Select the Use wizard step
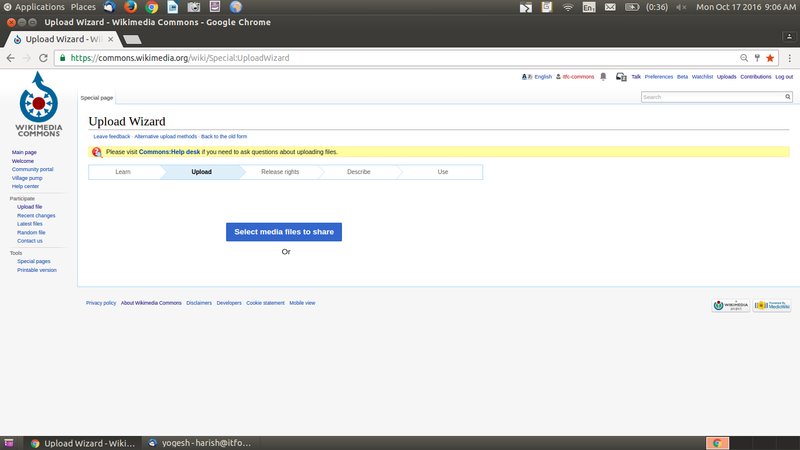 click(443, 172)
